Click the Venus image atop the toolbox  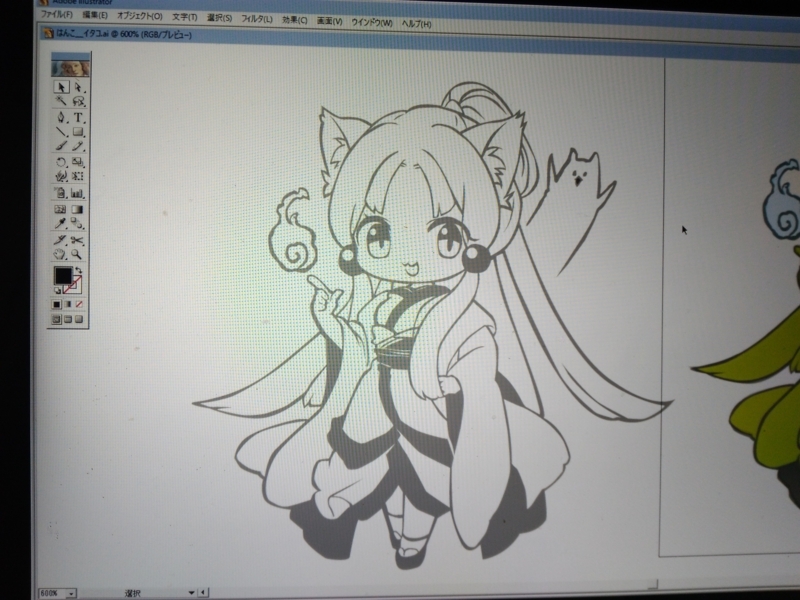[x=70, y=68]
